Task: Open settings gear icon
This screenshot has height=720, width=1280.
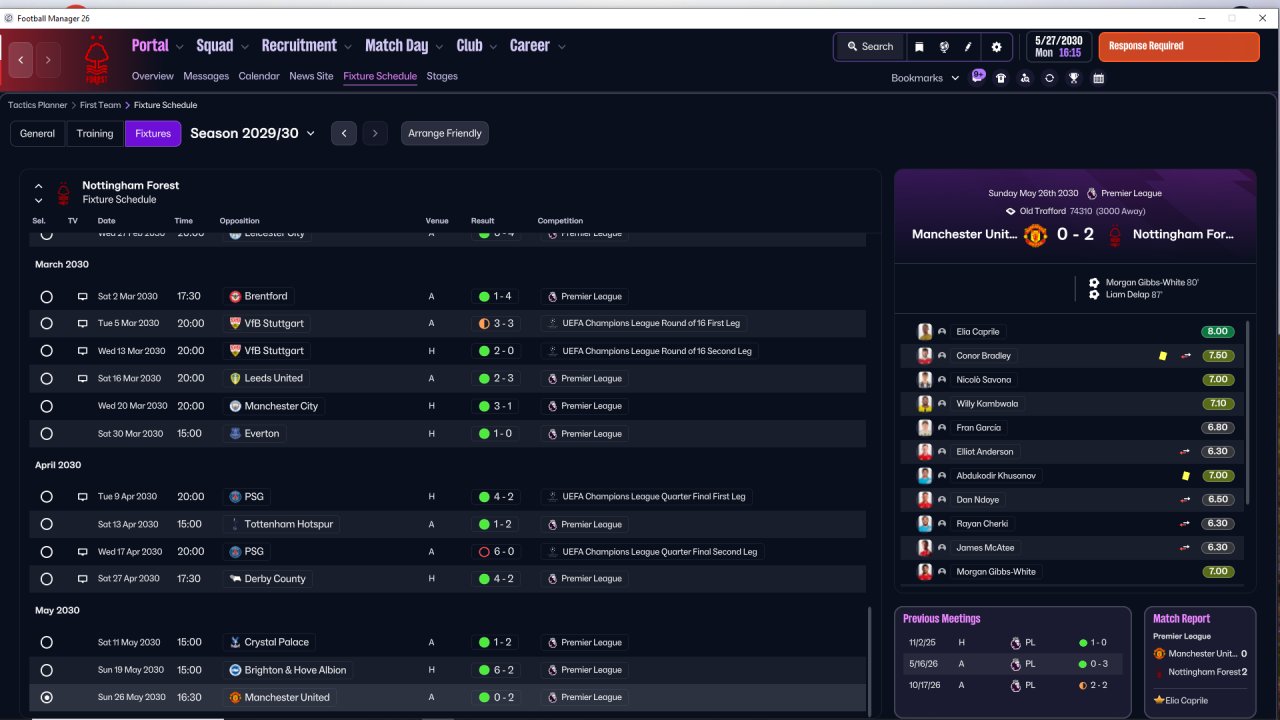Action: (x=996, y=46)
